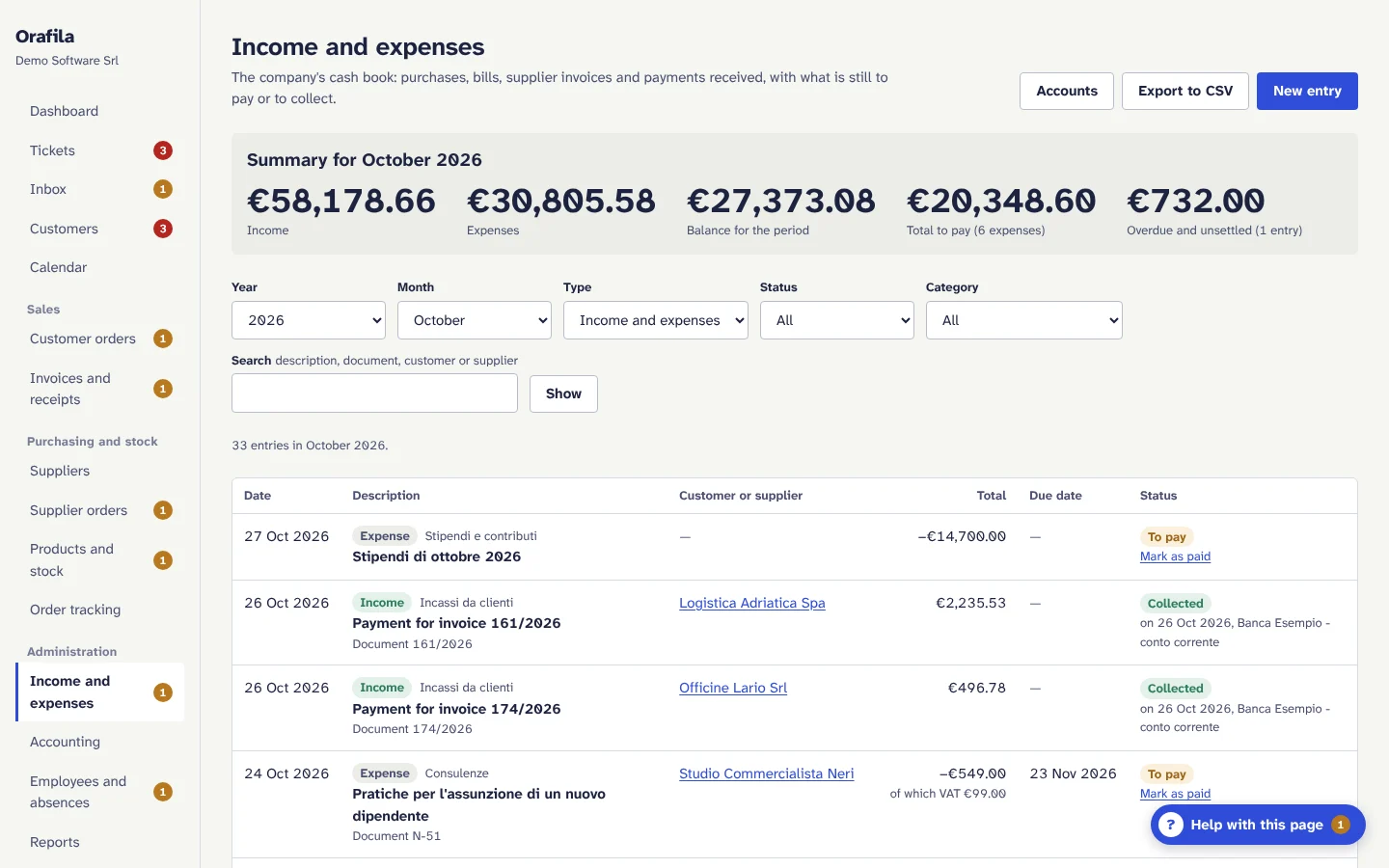Click the Accounts button
The height and width of the screenshot is (868, 1389).
pyautogui.click(x=1067, y=91)
